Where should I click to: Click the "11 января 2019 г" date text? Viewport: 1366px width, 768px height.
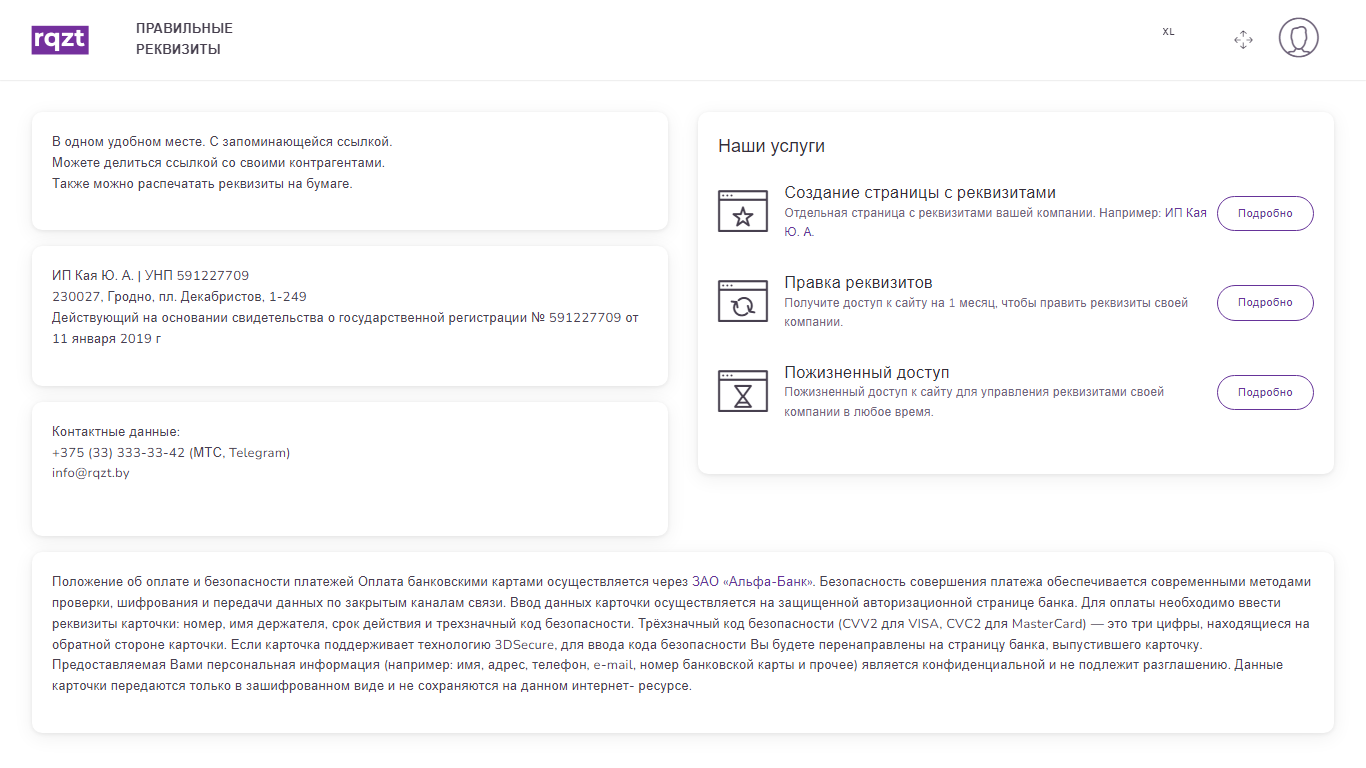tap(106, 338)
